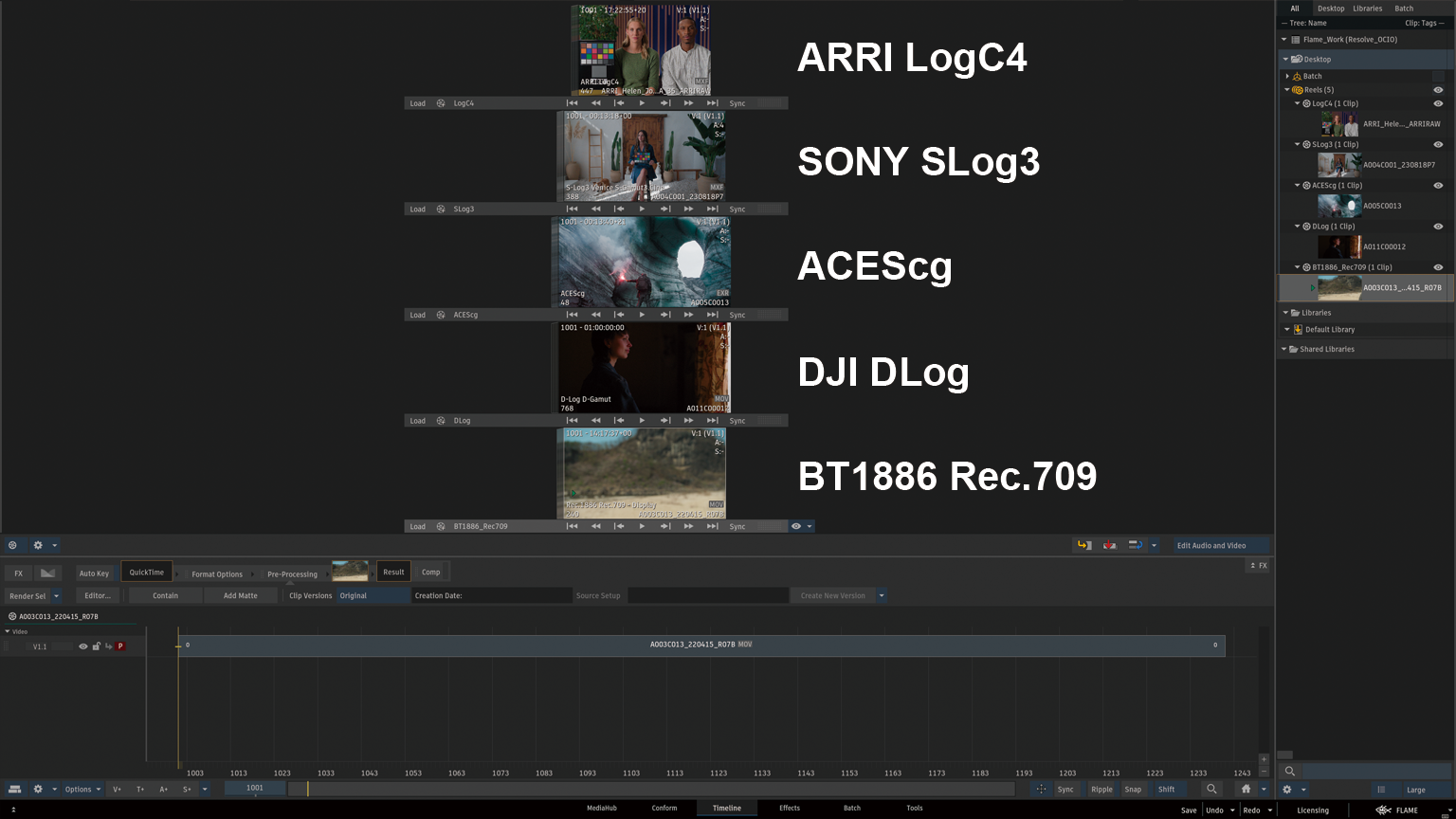Viewport: 1456px width, 819px height.
Task: Click the timeline scroll bar beside frame field
Action: (650, 789)
